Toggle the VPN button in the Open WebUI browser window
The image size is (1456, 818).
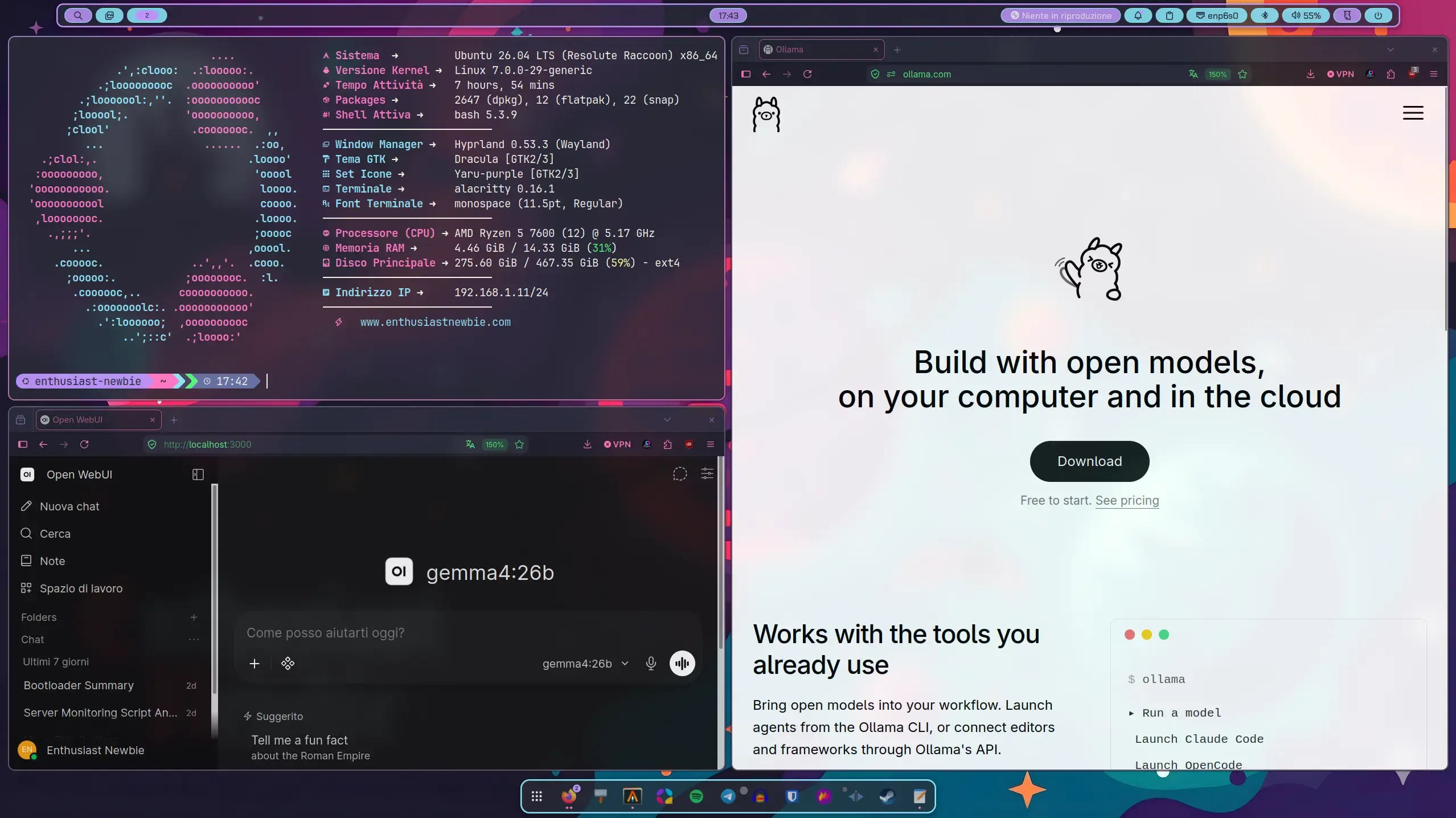tap(617, 444)
